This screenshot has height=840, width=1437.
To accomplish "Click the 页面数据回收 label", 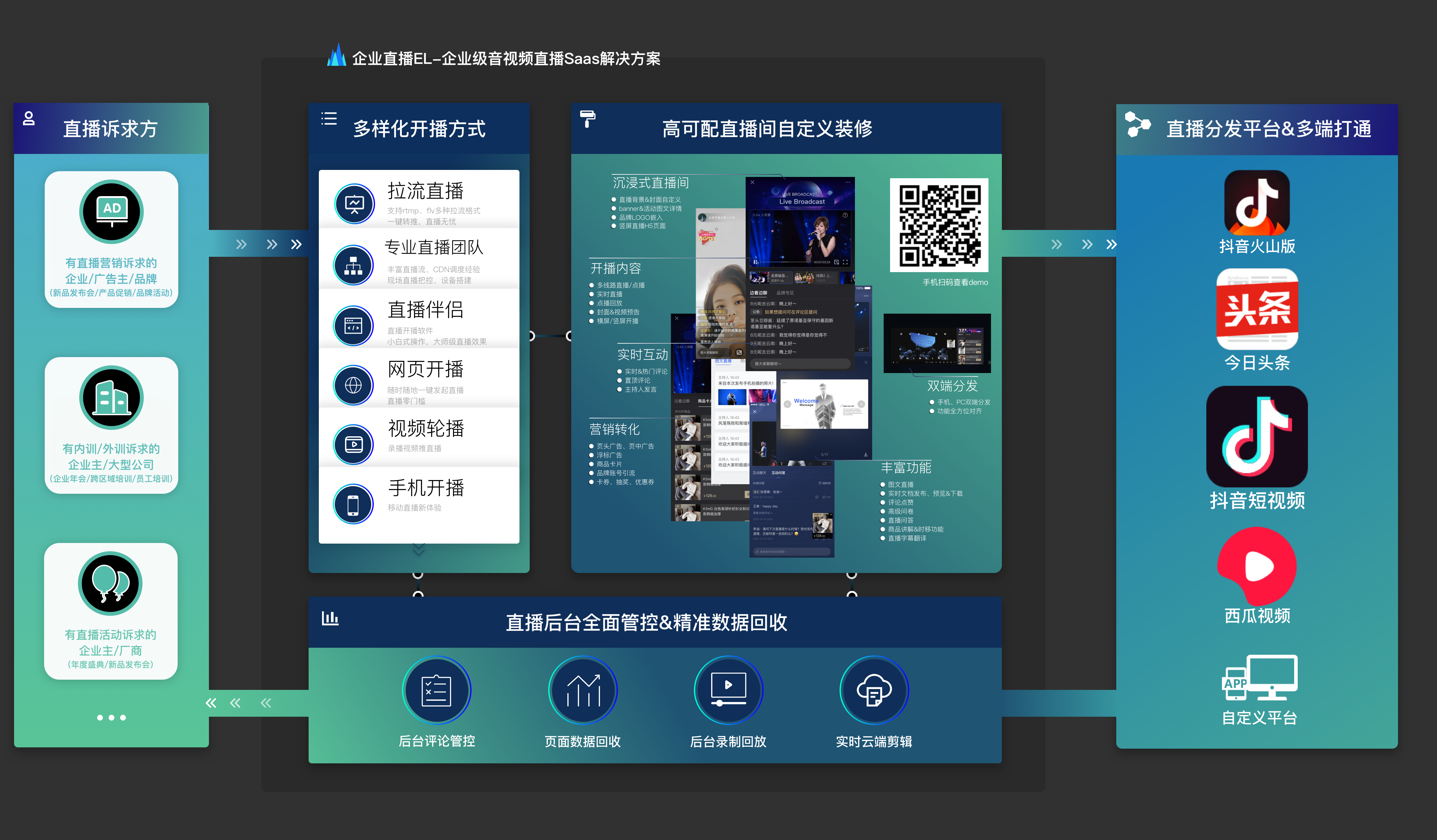I will (x=582, y=741).
